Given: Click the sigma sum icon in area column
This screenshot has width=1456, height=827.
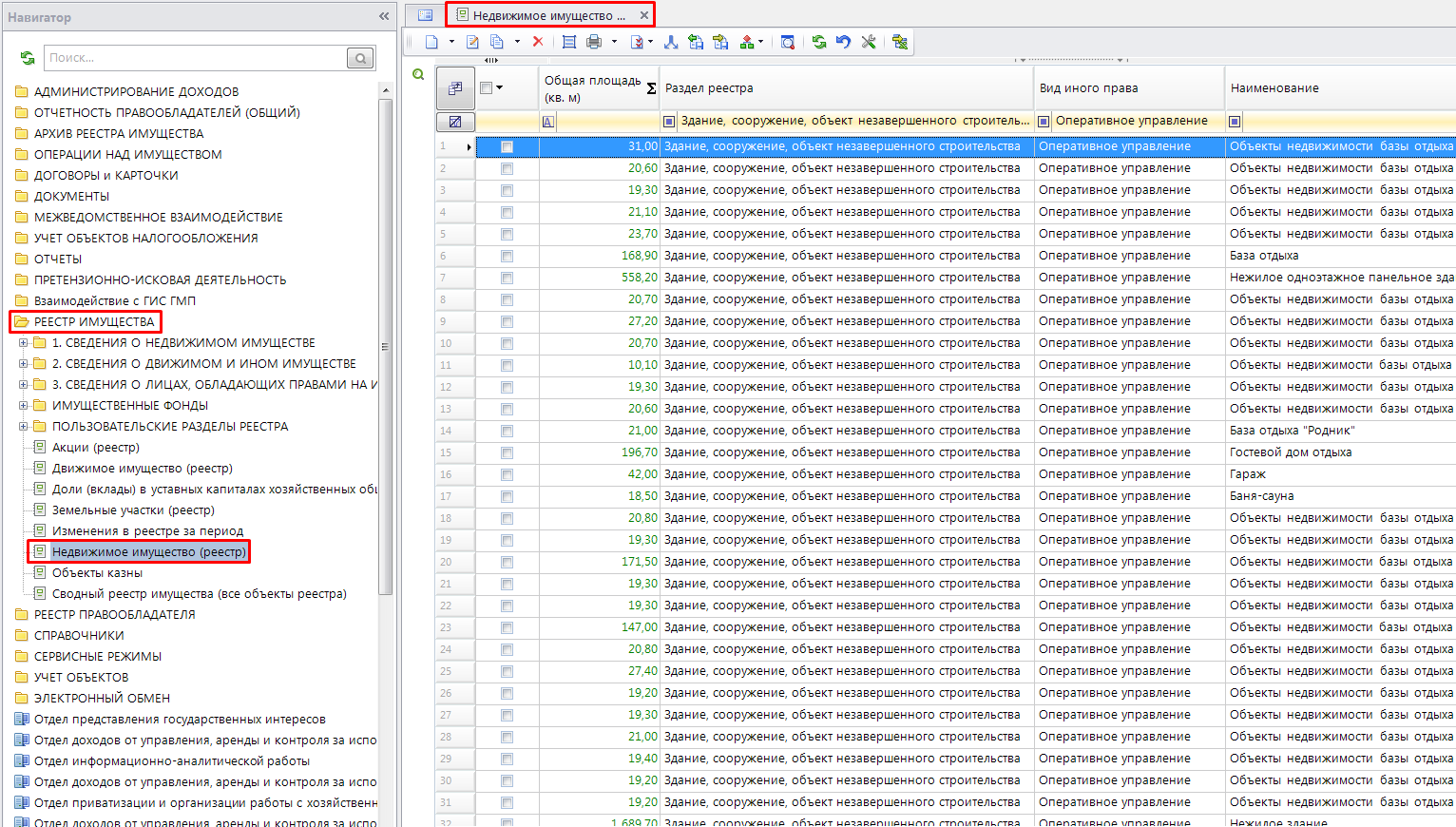Looking at the screenshot, I should coord(651,88).
